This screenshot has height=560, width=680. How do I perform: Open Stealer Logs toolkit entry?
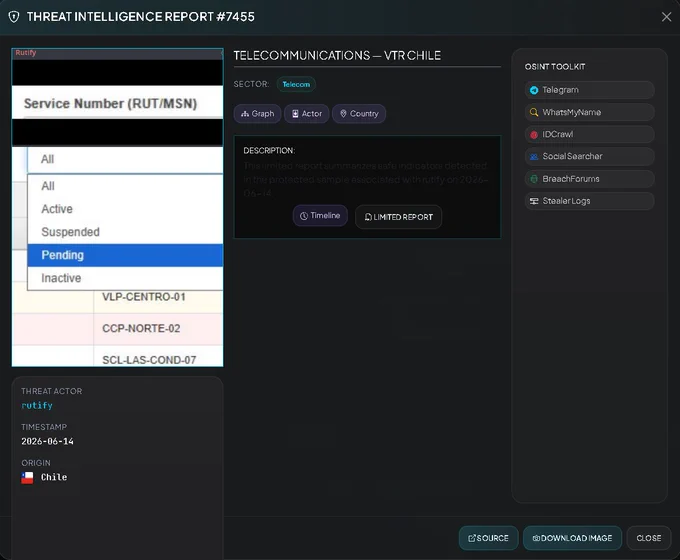(x=589, y=201)
